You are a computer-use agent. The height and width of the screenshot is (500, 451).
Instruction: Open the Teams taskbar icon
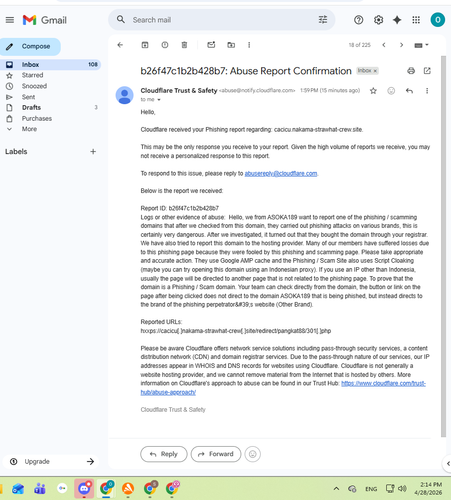pos(40,489)
